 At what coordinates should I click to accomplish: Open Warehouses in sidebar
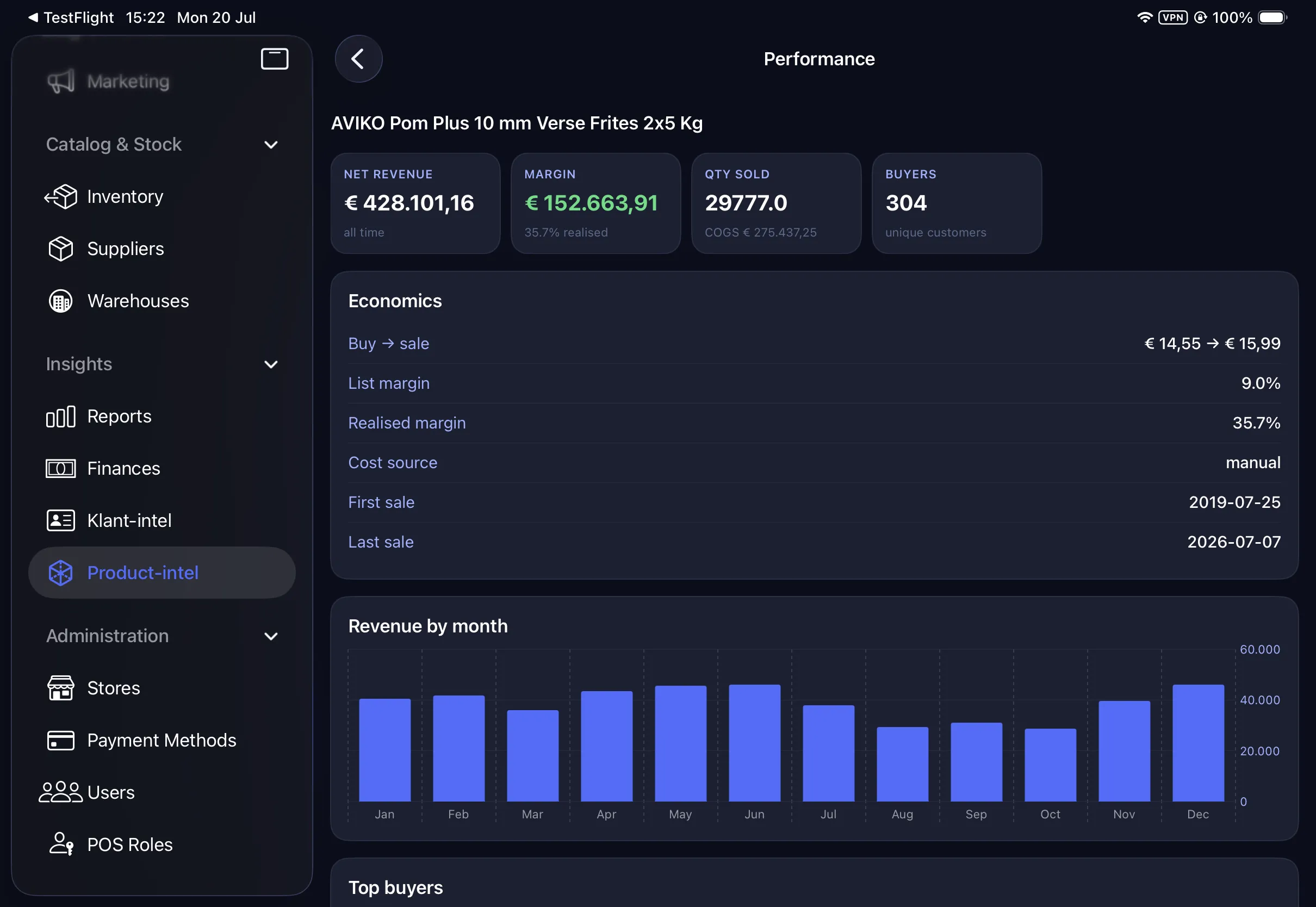click(x=162, y=301)
